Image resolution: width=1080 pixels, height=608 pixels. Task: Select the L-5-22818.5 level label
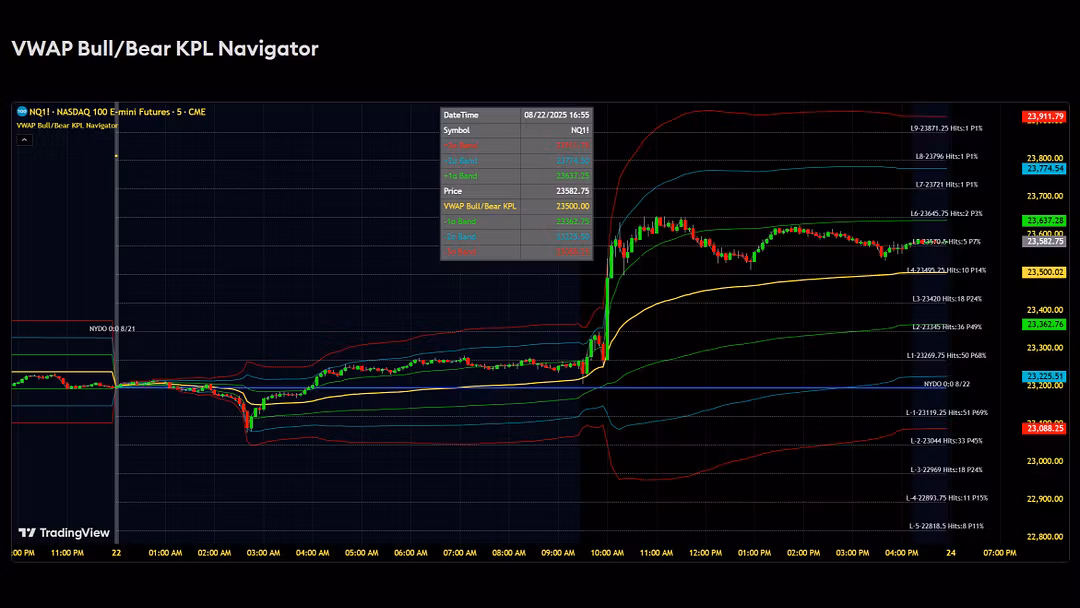(946, 526)
